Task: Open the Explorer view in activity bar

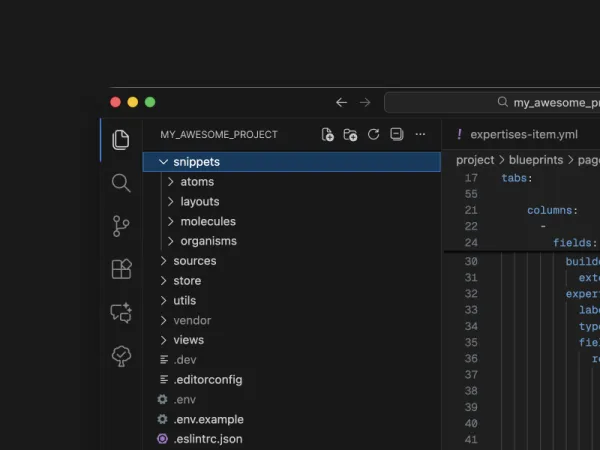Action: point(121,140)
